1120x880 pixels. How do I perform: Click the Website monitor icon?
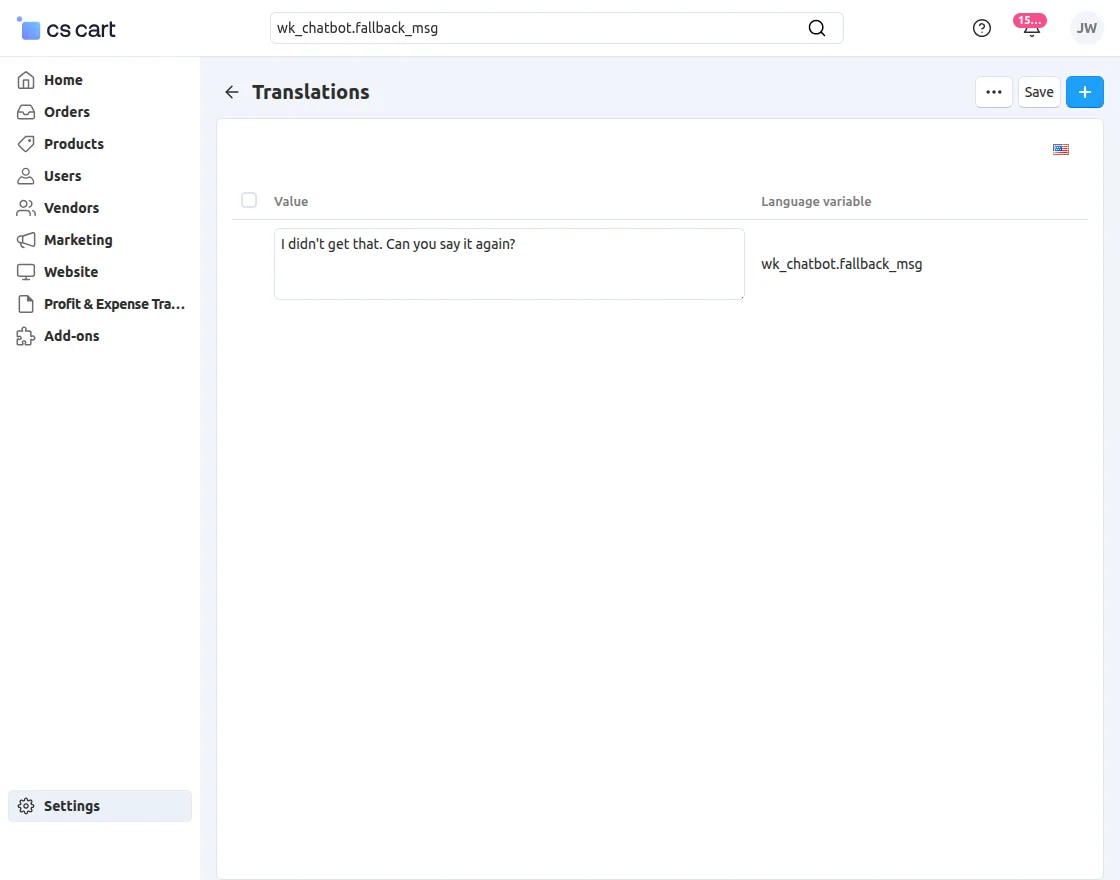tap(25, 272)
